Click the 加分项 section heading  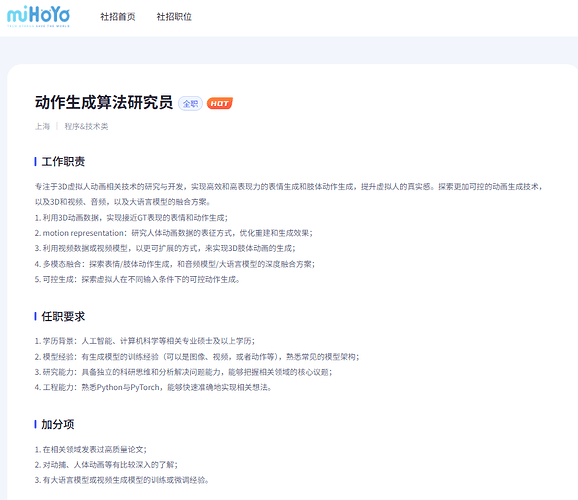pyautogui.click(x=58, y=424)
